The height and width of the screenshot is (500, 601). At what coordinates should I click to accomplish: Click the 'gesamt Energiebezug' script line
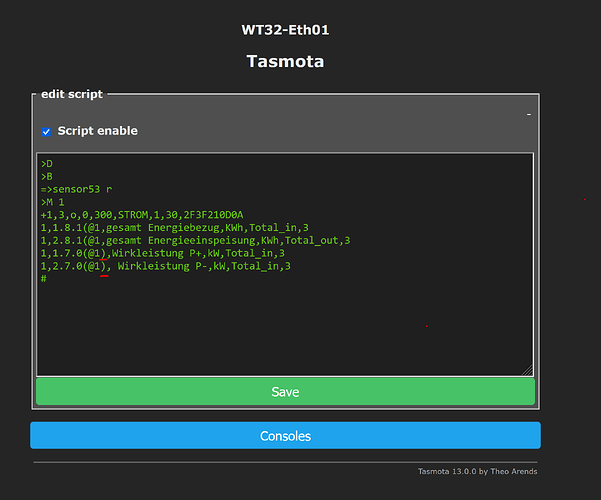pyautogui.click(x=175, y=228)
